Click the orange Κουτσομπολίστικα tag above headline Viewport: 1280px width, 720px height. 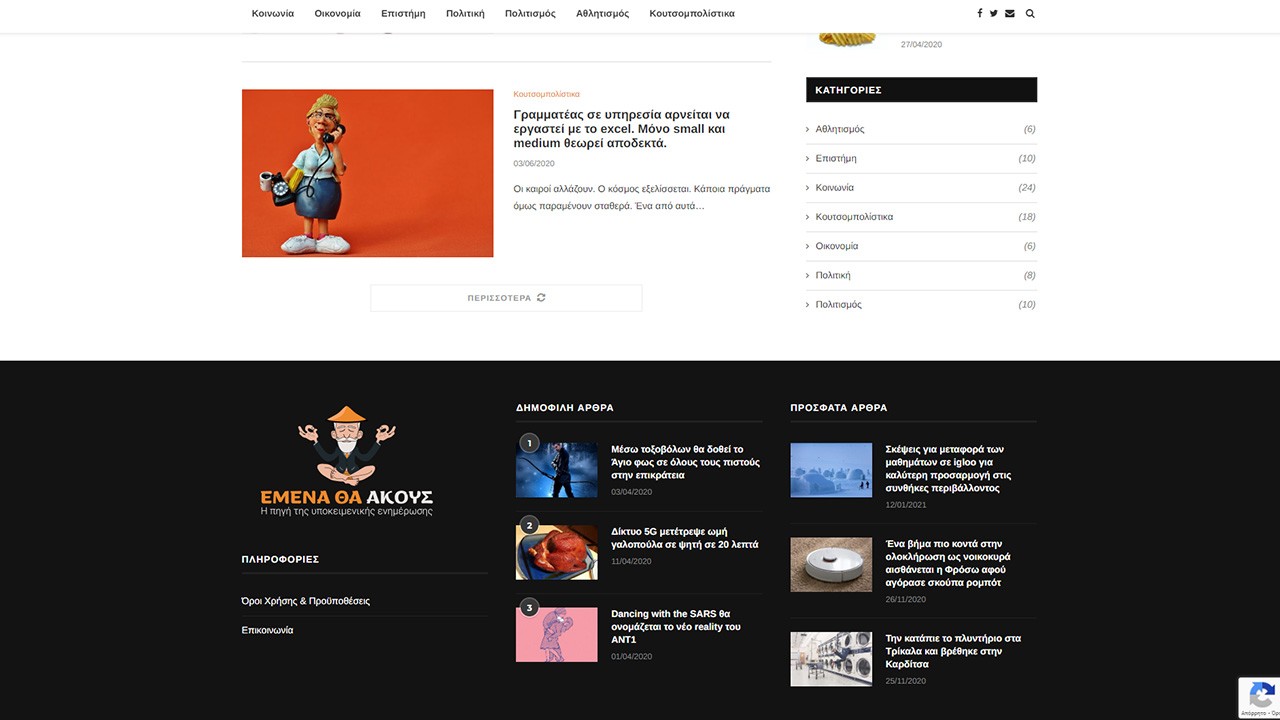click(546, 94)
